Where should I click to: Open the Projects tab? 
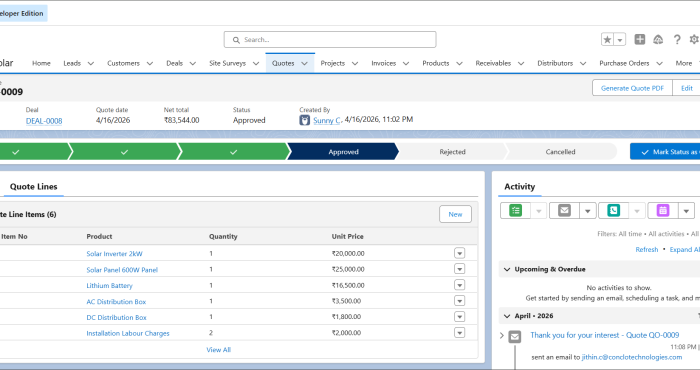tap(333, 63)
